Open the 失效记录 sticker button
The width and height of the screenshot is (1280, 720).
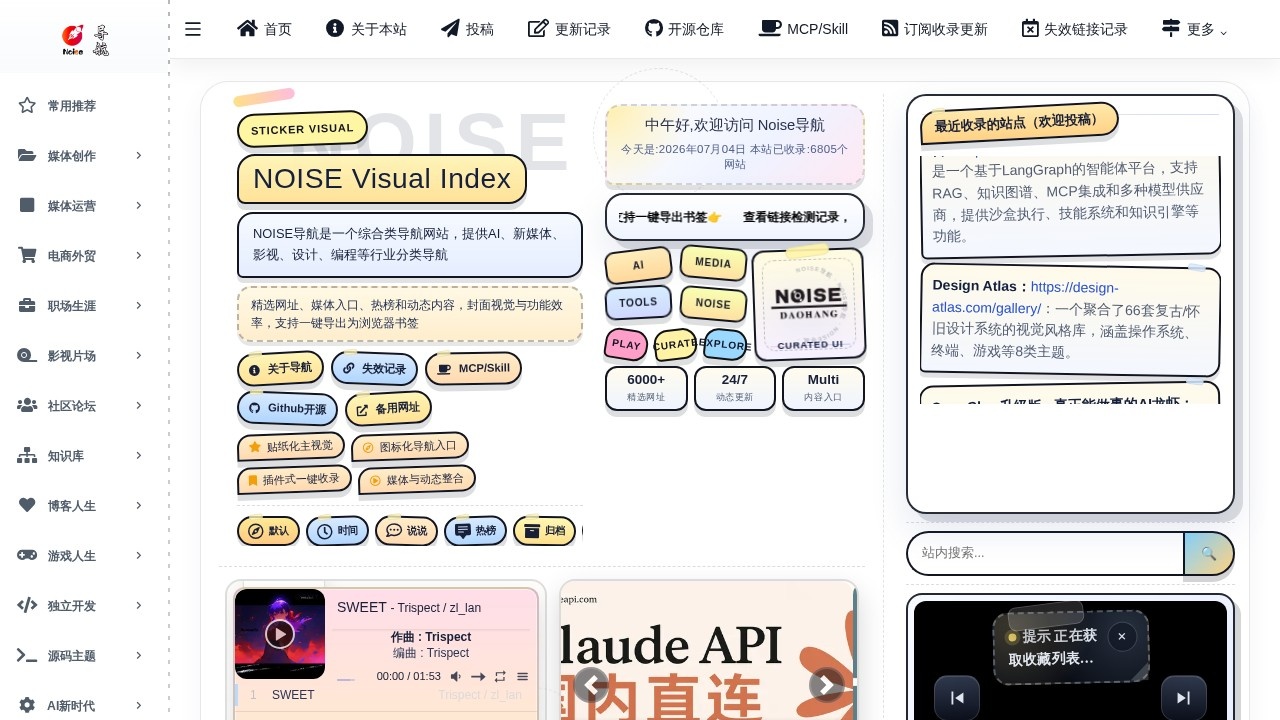pyautogui.click(x=374, y=369)
